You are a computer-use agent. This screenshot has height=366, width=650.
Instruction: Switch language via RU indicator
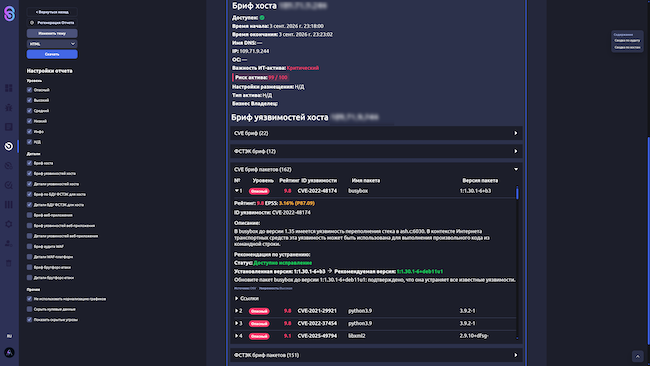(9, 336)
